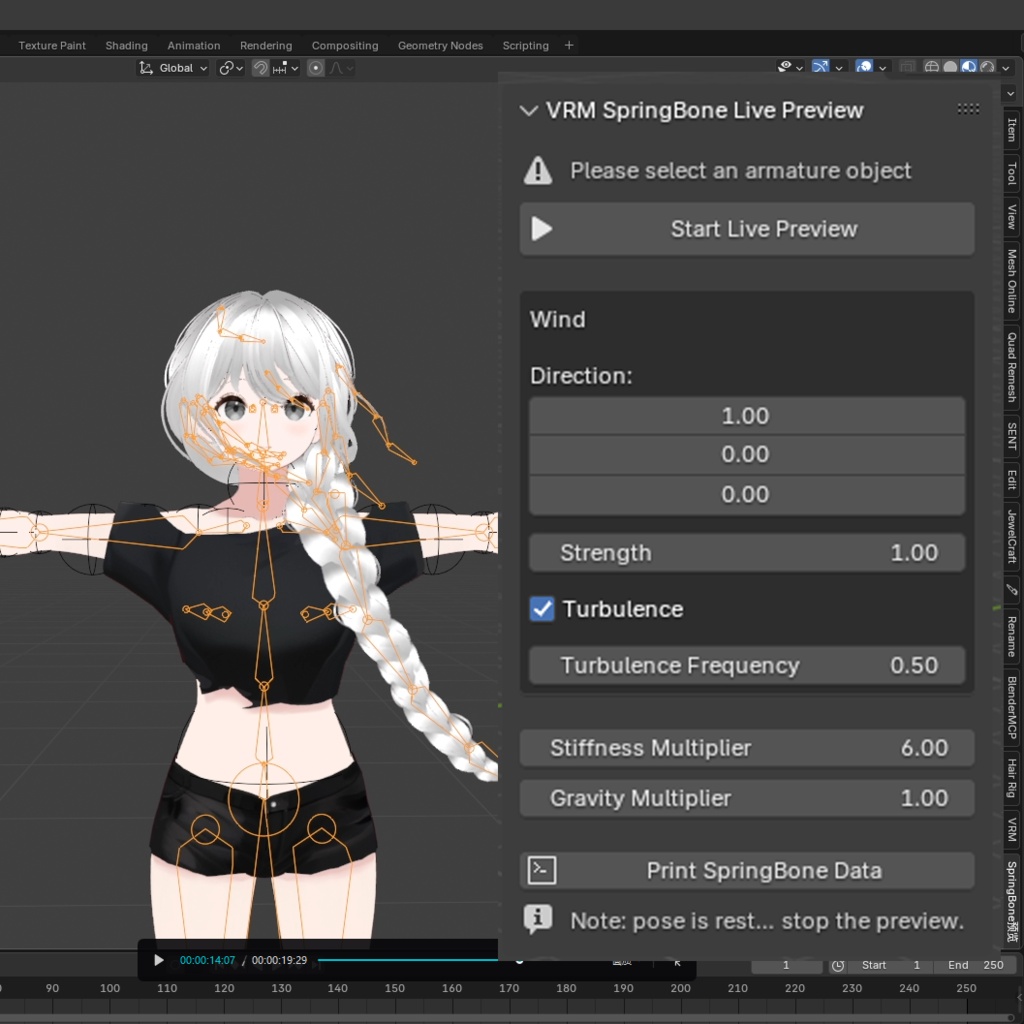Open the View sidebar tab
Image resolution: width=1024 pixels, height=1024 pixels.
point(1012,217)
